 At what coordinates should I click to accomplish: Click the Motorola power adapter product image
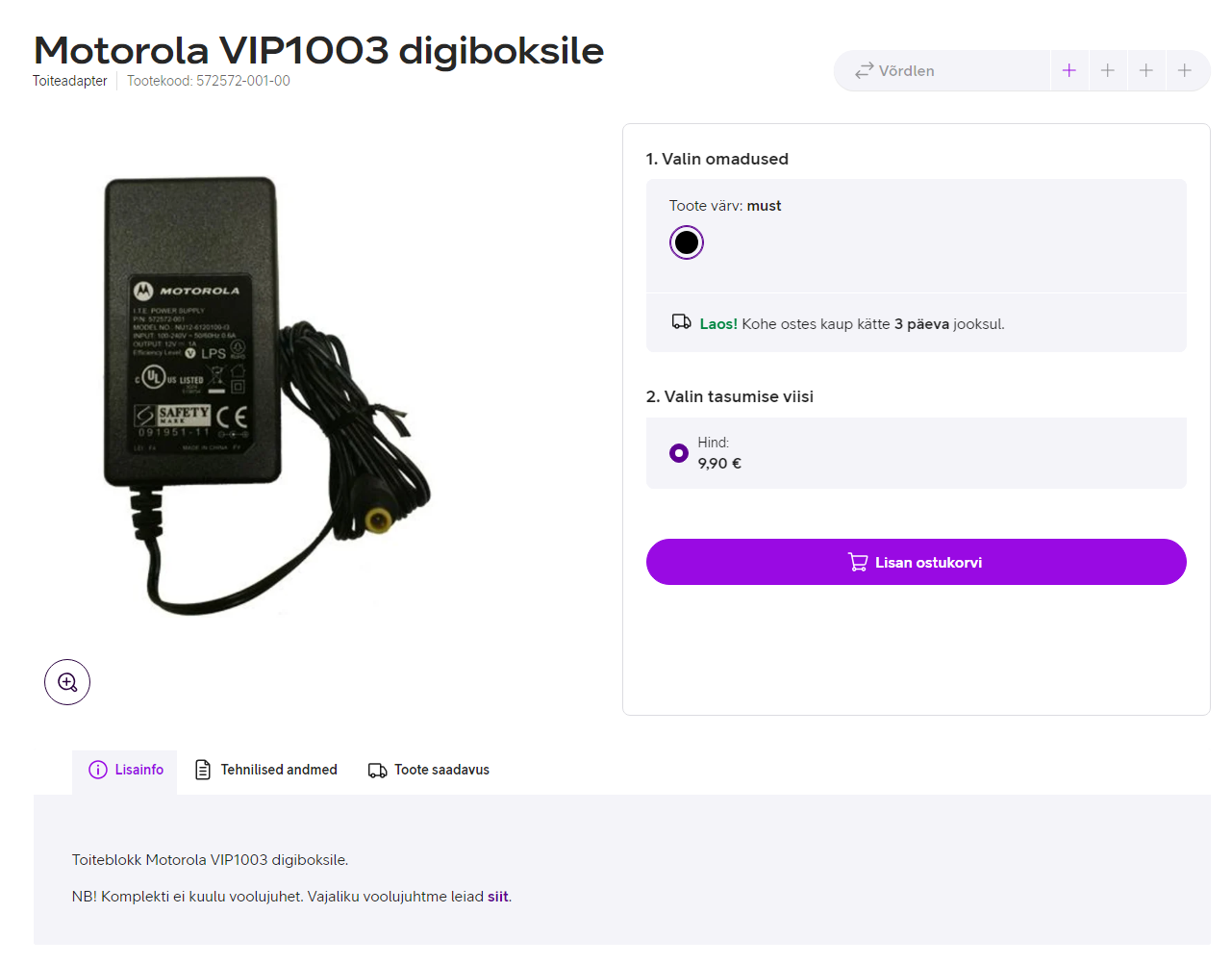coord(267,394)
